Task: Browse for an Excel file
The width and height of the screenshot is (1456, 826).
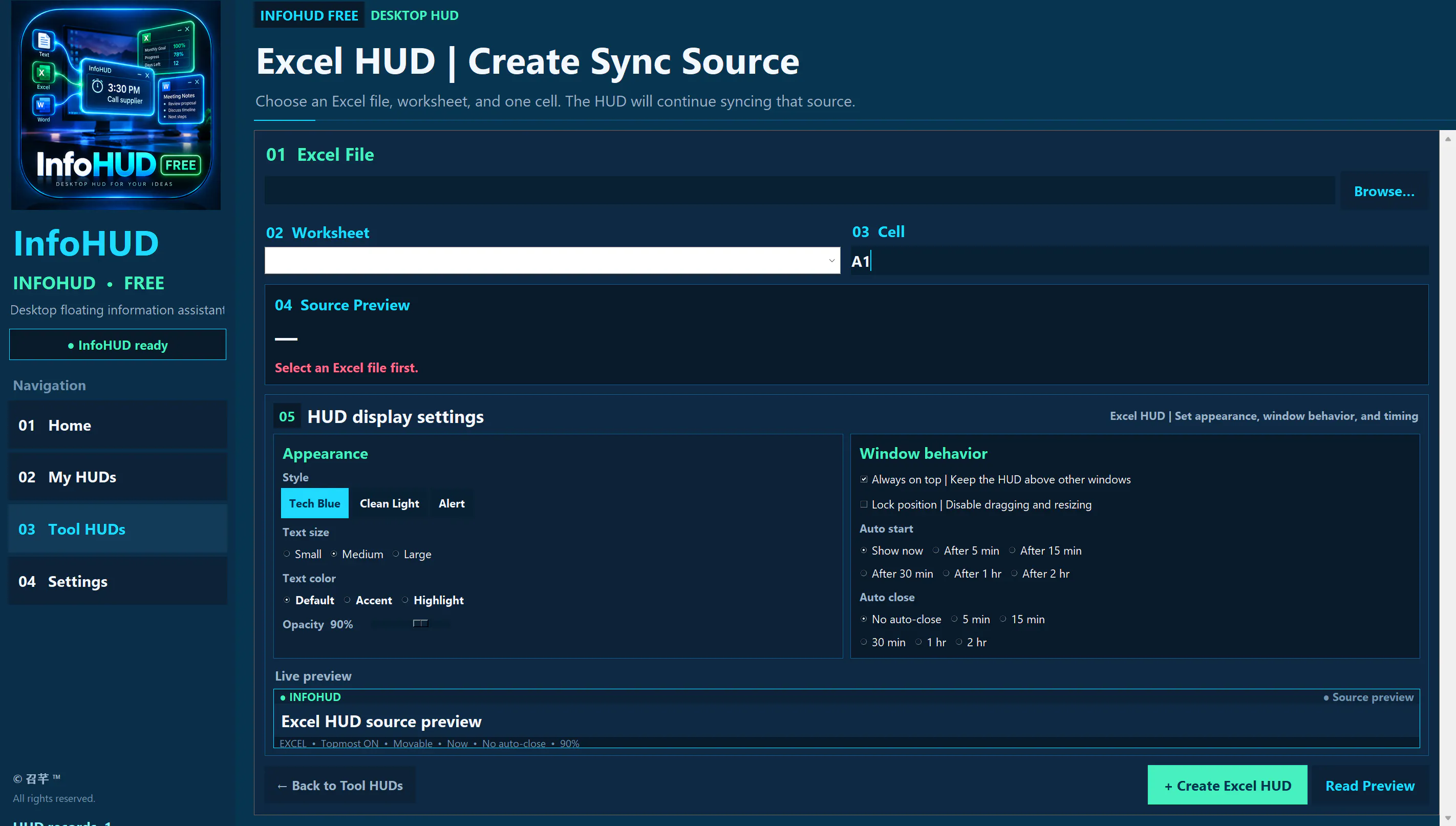Action: pos(1384,191)
